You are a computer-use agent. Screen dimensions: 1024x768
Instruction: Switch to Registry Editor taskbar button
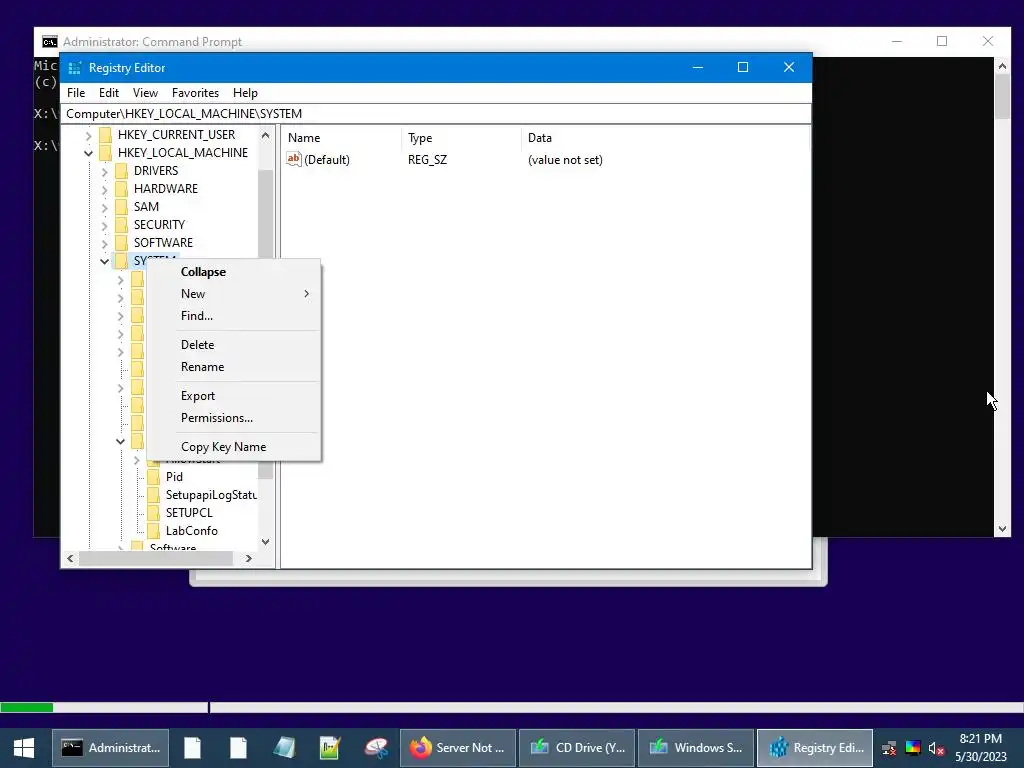pos(815,748)
